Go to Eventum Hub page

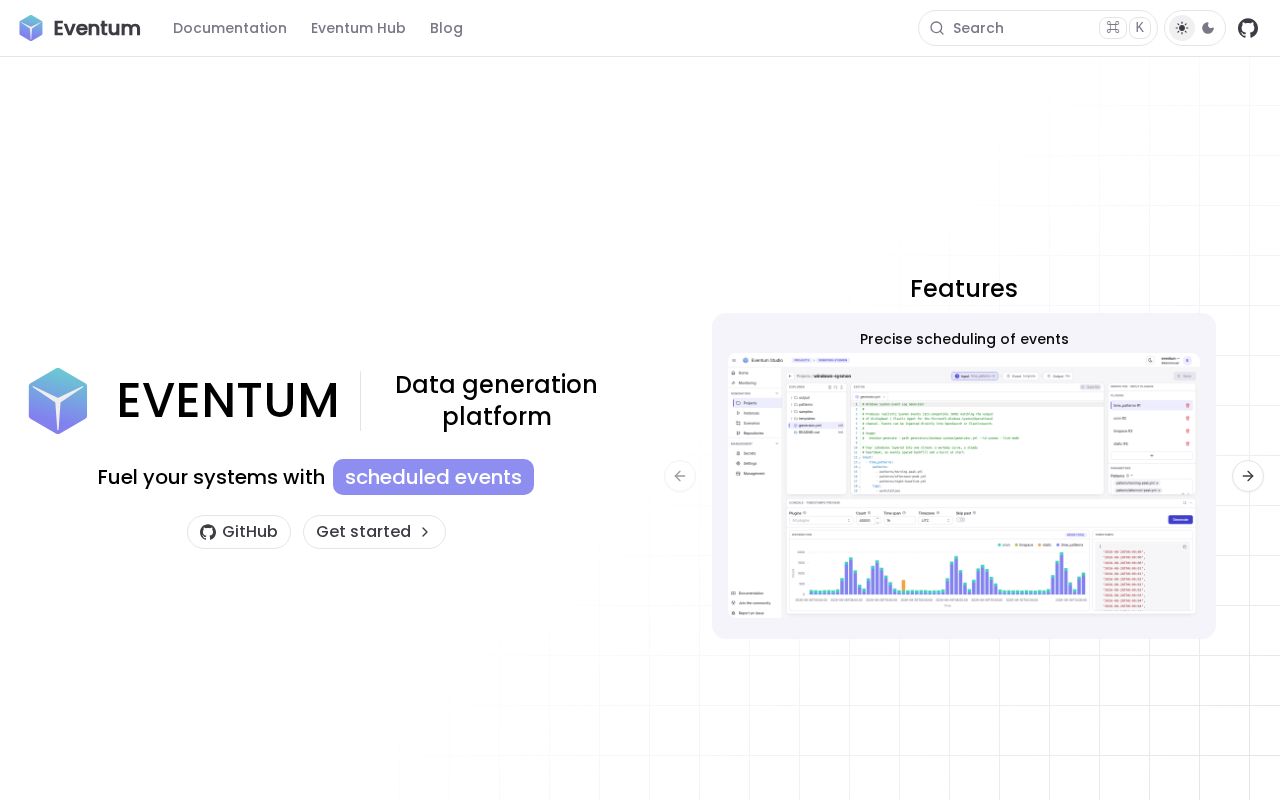tap(358, 28)
